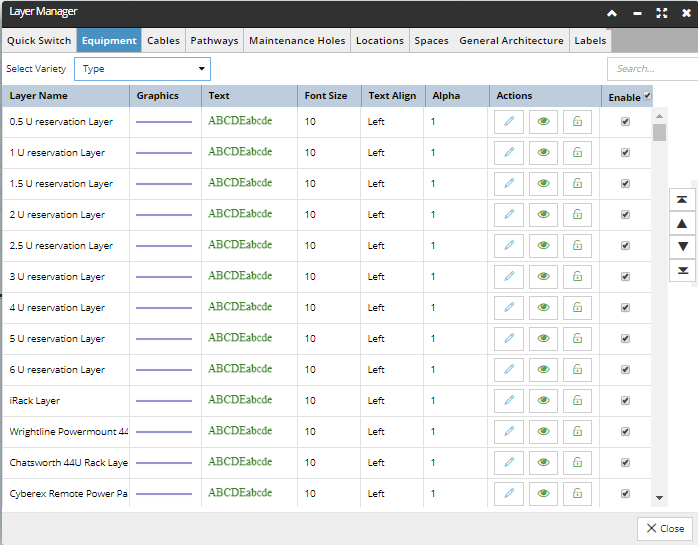Click text color sample for 4 U reservation Layer
Image resolution: width=698 pixels, height=545 pixels.
coord(240,307)
